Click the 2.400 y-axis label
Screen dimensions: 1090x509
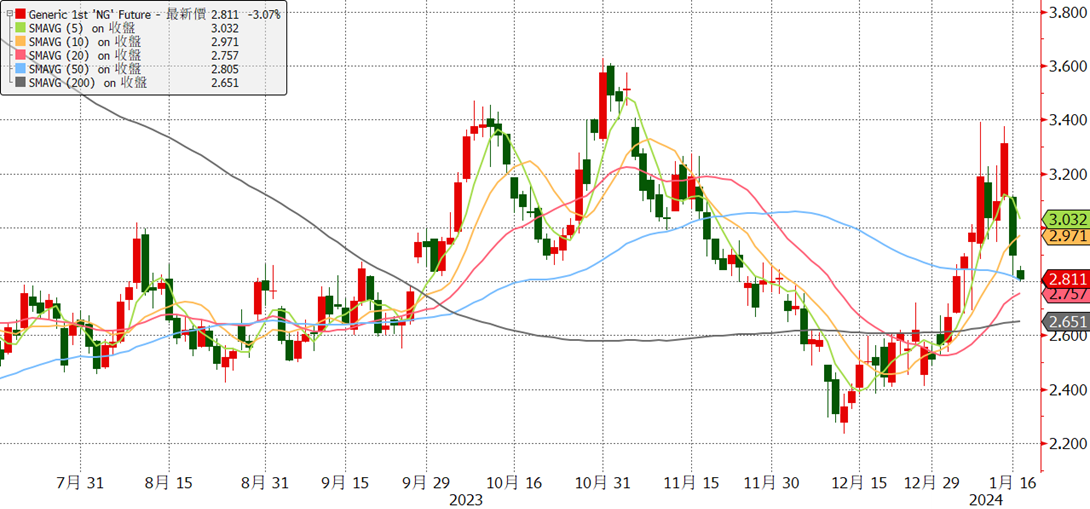tap(1068, 389)
